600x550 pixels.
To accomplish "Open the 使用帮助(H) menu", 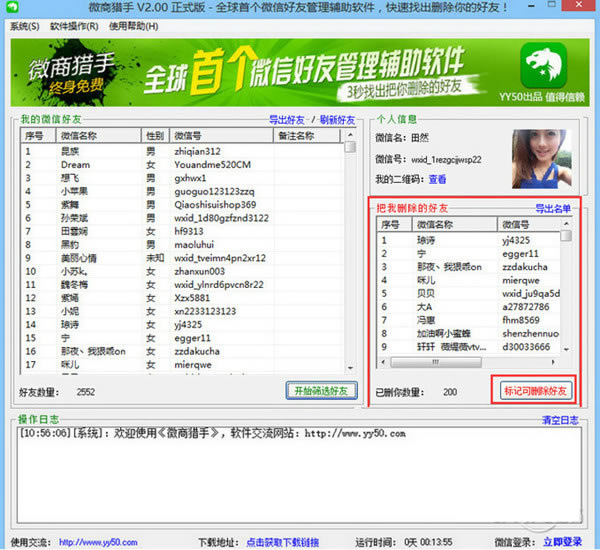I will [x=134, y=26].
